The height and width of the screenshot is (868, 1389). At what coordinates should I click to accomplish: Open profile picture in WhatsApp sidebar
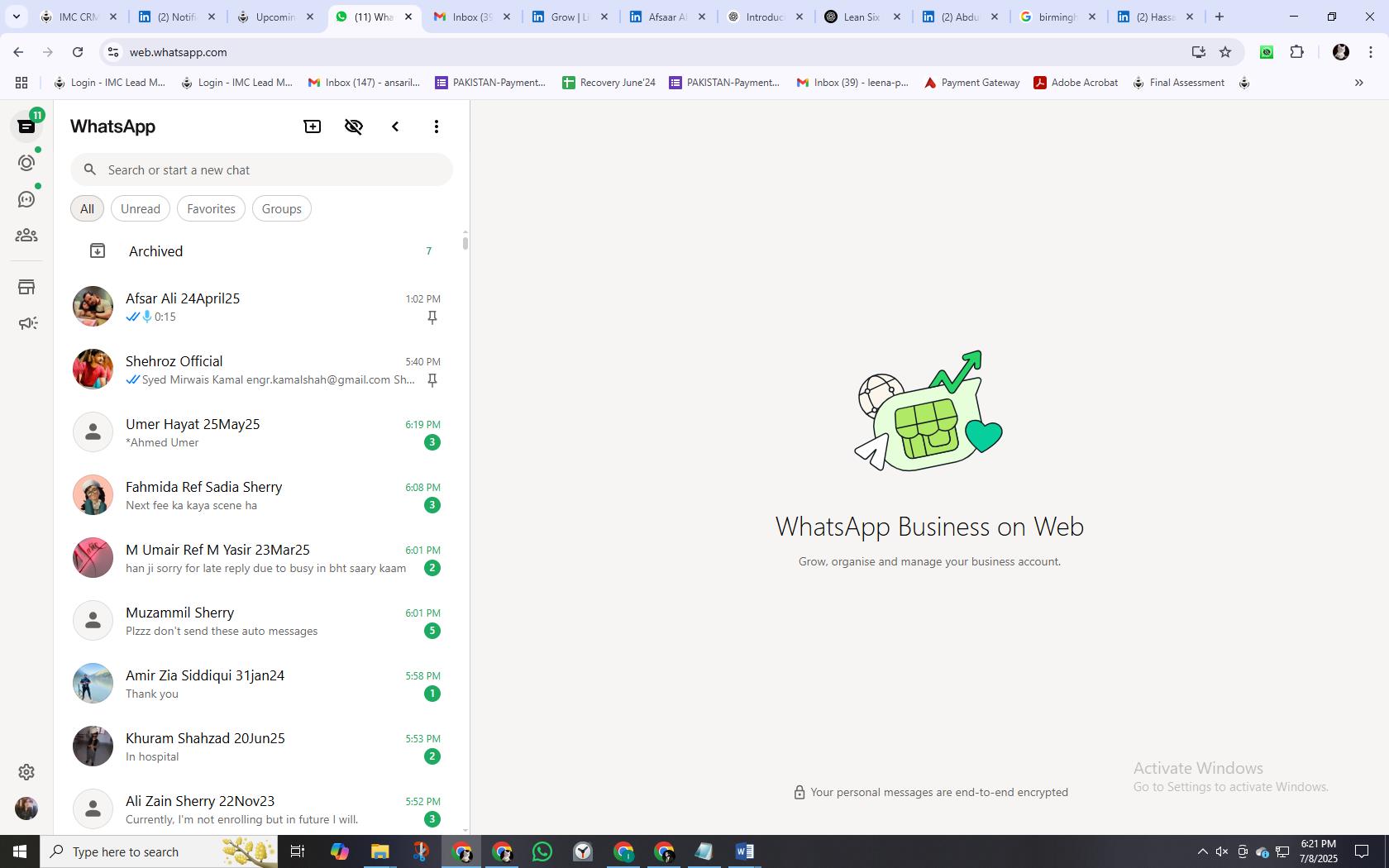click(x=26, y=808)
